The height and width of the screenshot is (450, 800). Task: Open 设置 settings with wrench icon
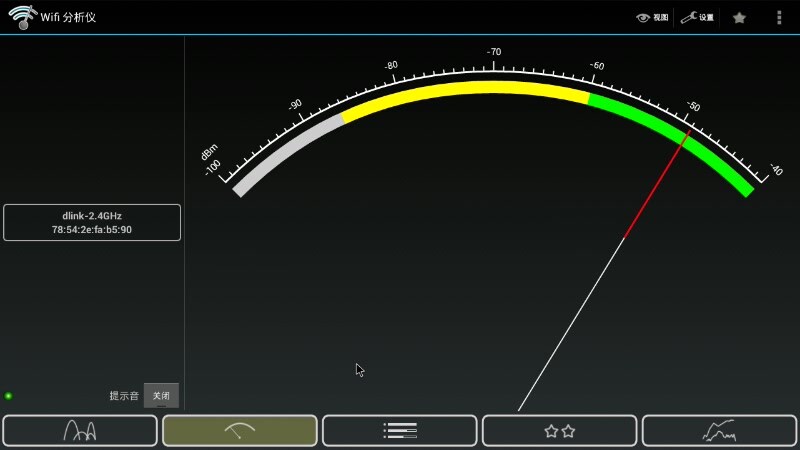[x=697, y=17]
